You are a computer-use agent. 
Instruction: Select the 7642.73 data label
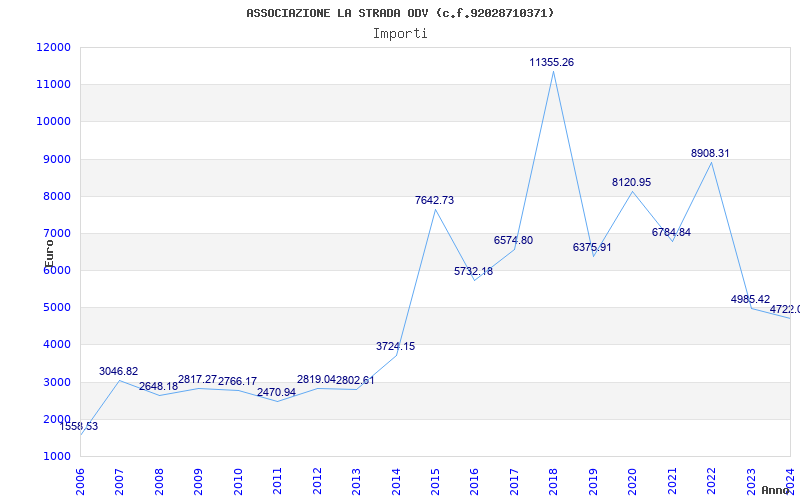pyautogui.click(x=434, y=200)
